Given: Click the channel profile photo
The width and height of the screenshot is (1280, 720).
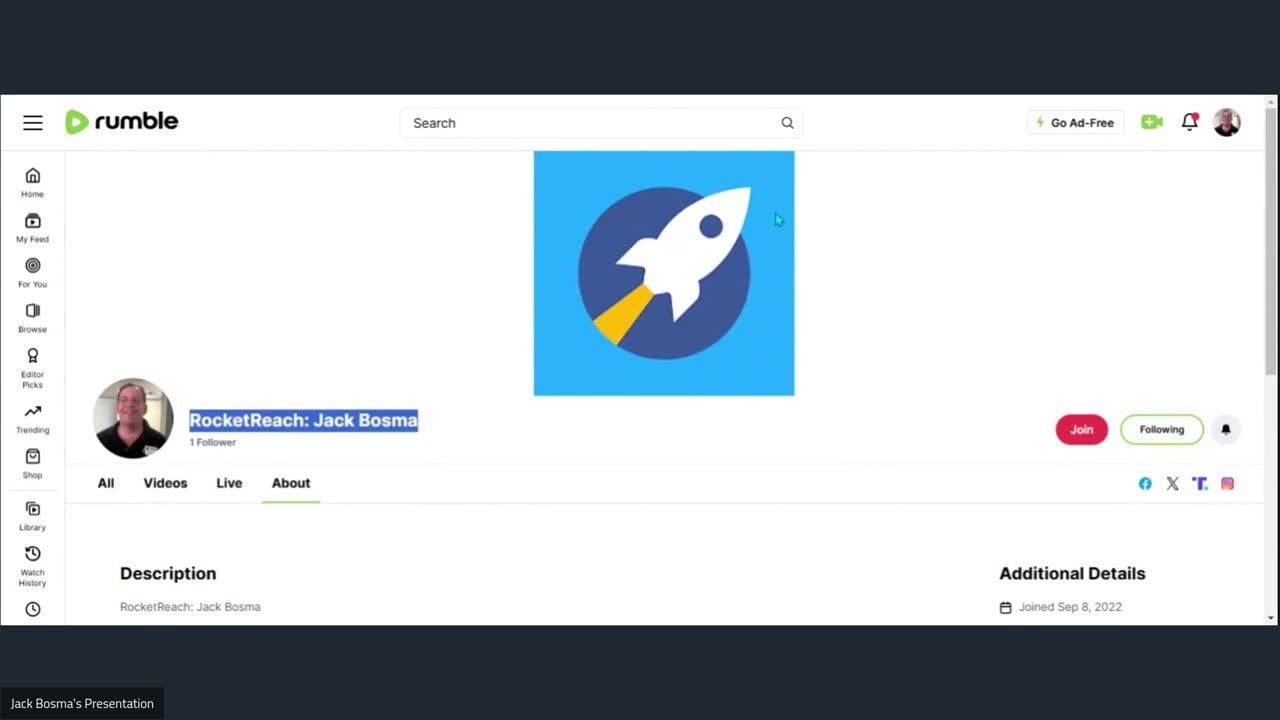Looking at the screenshot, I should 133,418.
